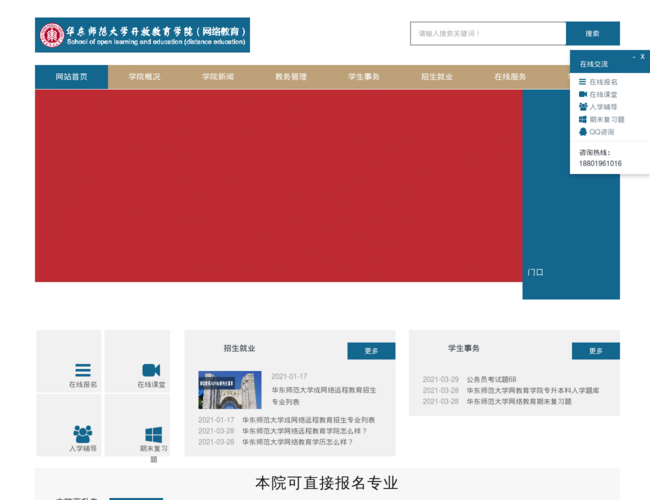Click 在线课堂 camera icon in floating panel
650x500 pixels.
pyautogui.click(x=583, y=94)
